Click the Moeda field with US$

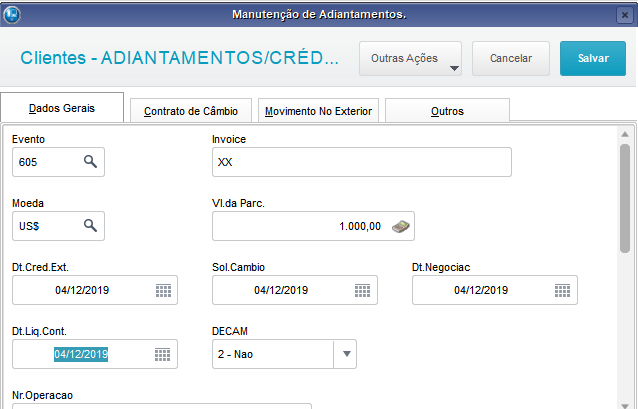(58, 226)
